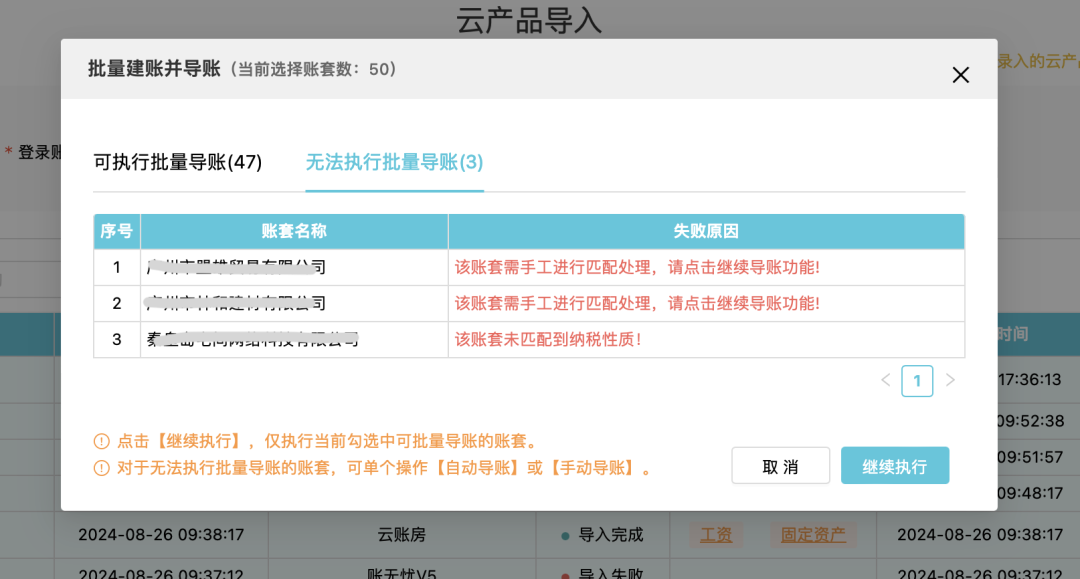Close the 批量建账并导账 dialog

960,75
